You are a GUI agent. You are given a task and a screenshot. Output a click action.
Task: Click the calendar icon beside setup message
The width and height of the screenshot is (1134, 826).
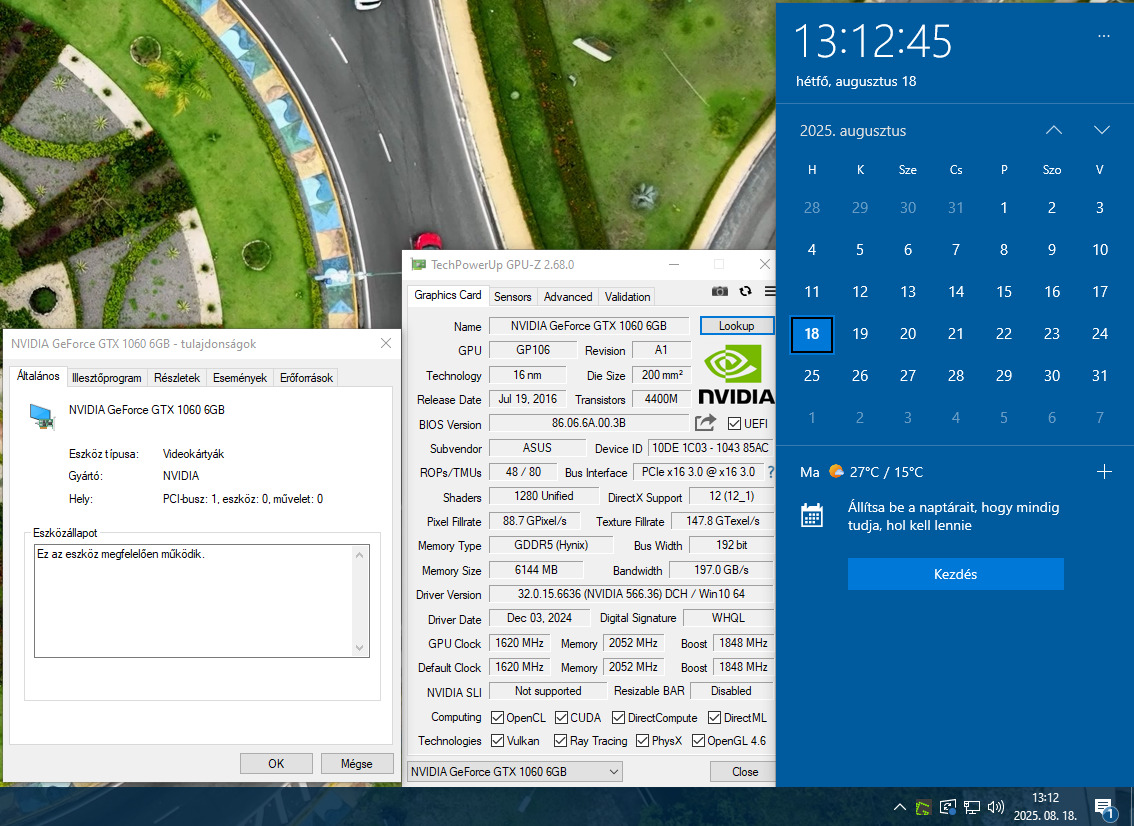(811, 516)
